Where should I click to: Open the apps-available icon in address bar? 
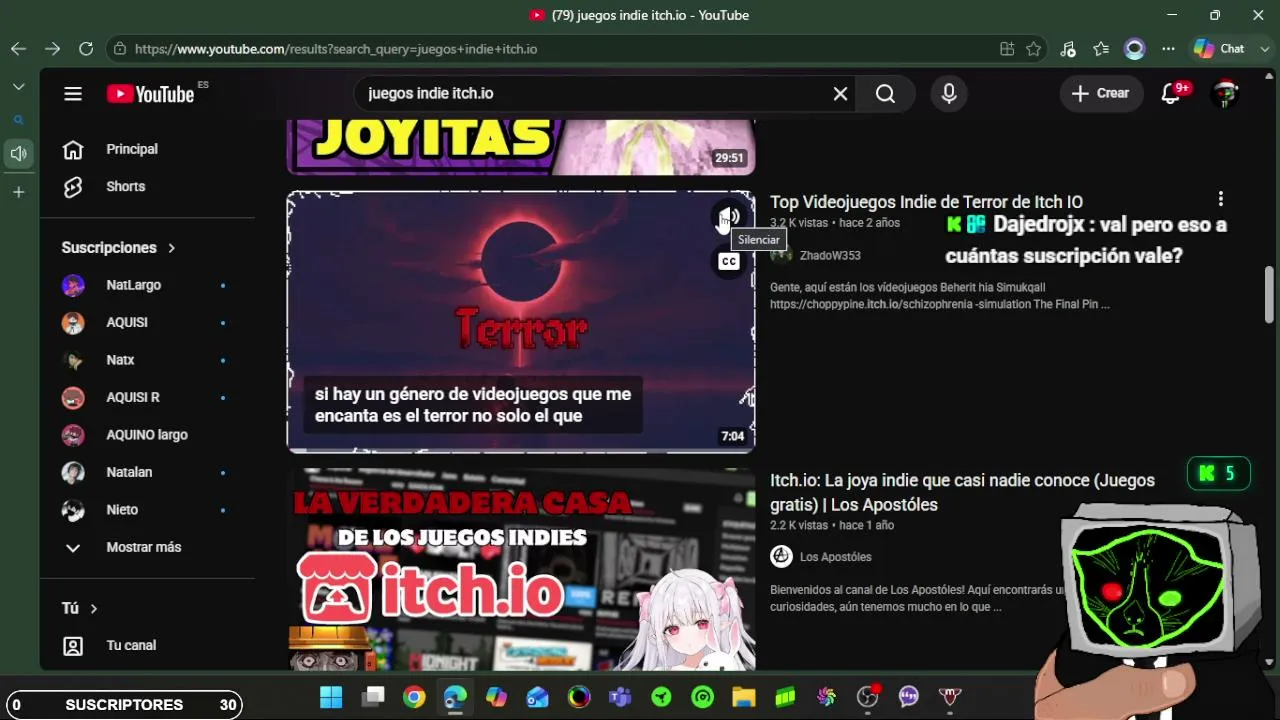(1007, 49)
